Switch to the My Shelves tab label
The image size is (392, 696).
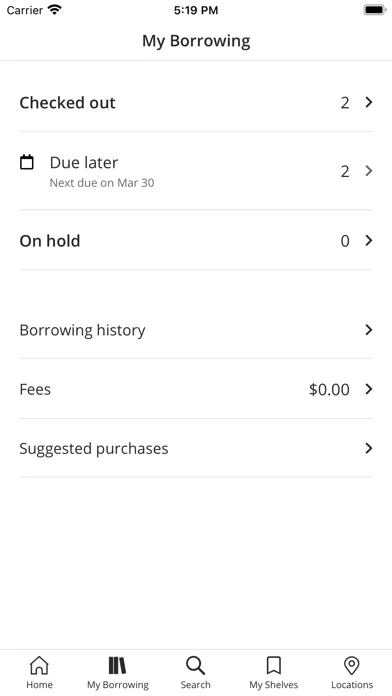(x=273, y=685)
